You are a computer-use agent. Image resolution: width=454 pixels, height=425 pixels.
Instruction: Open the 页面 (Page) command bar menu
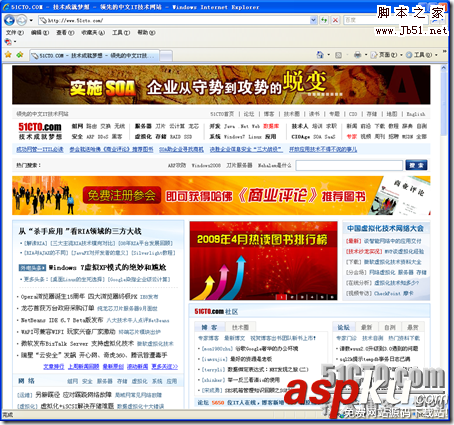pyautogui.click(x=386, y=55)
